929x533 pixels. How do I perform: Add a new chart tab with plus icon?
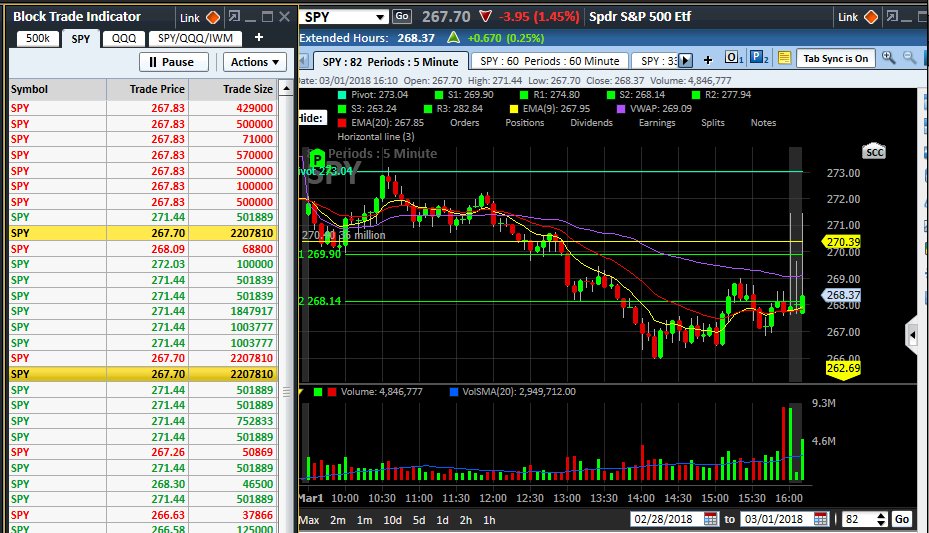tap(707, 60)
